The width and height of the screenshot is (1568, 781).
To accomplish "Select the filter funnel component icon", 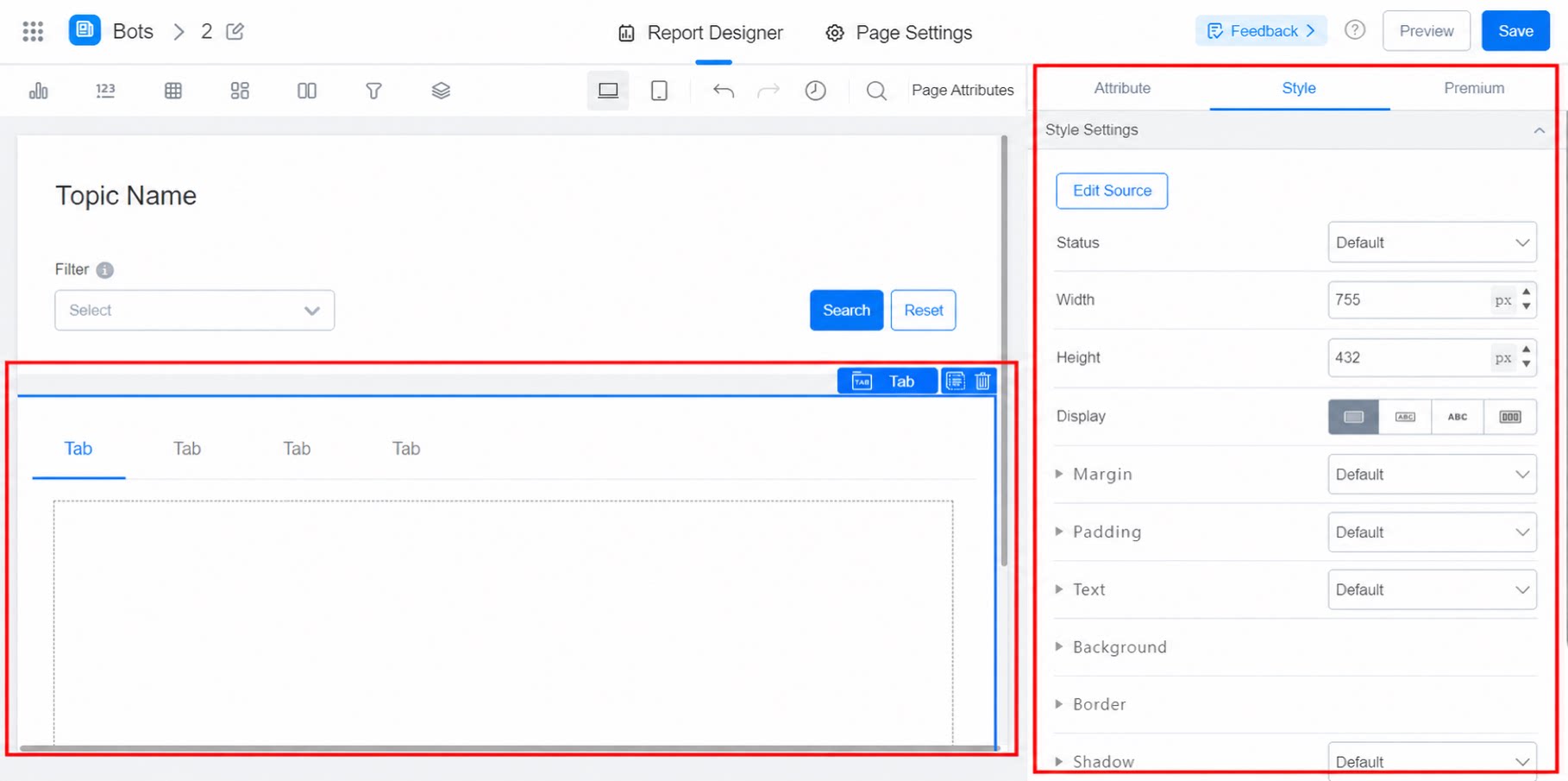I will [x=373, y=91].
